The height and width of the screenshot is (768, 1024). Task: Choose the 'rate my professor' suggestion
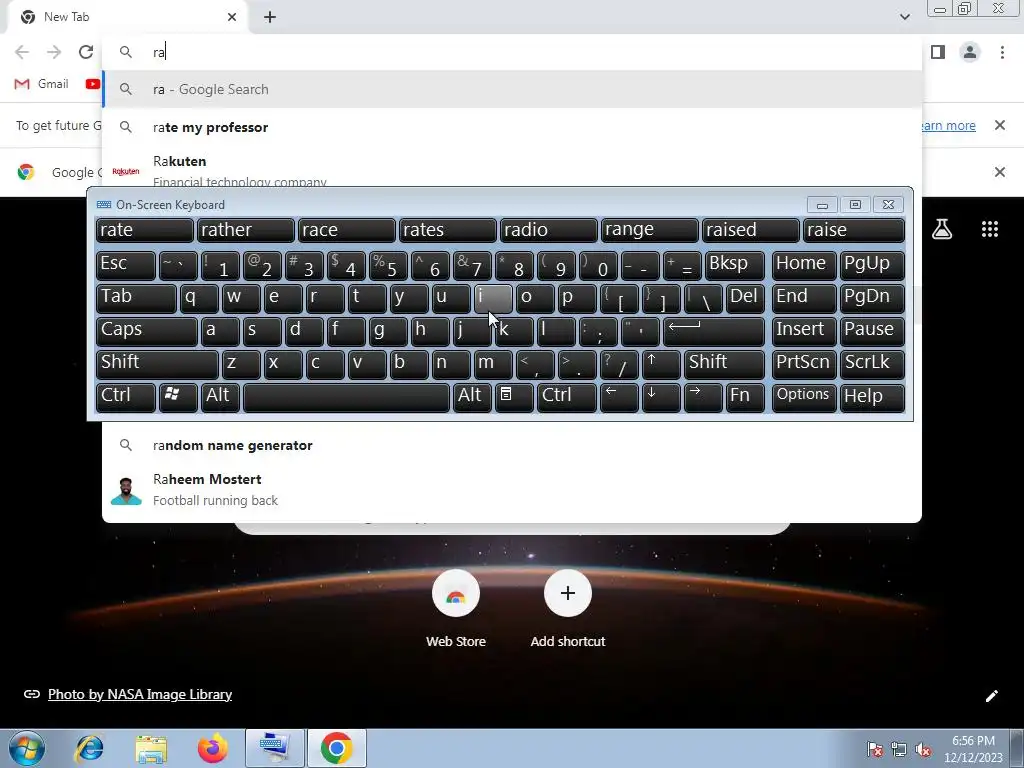(512, 127)
